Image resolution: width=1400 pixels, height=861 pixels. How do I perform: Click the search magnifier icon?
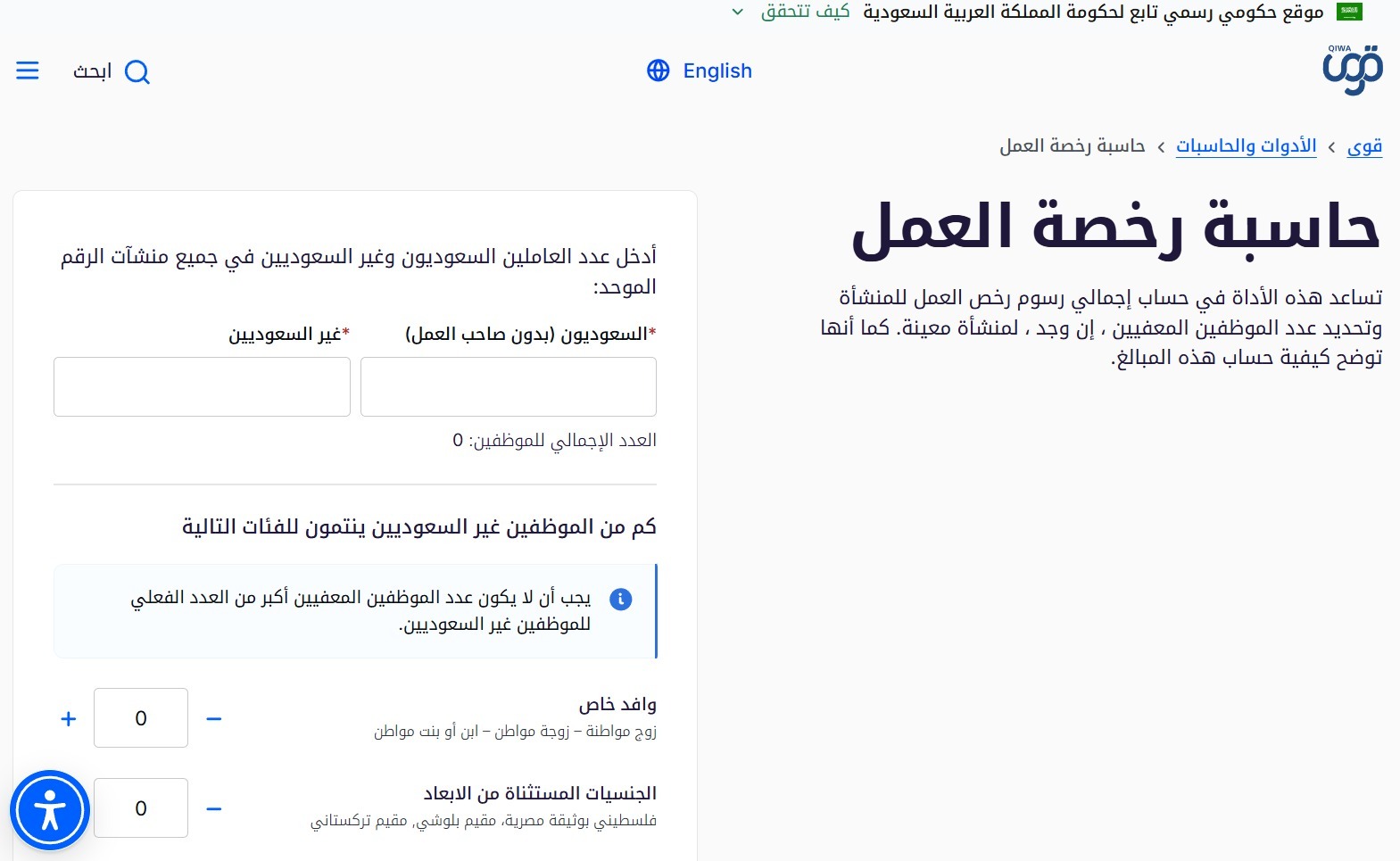coord(137,71)
